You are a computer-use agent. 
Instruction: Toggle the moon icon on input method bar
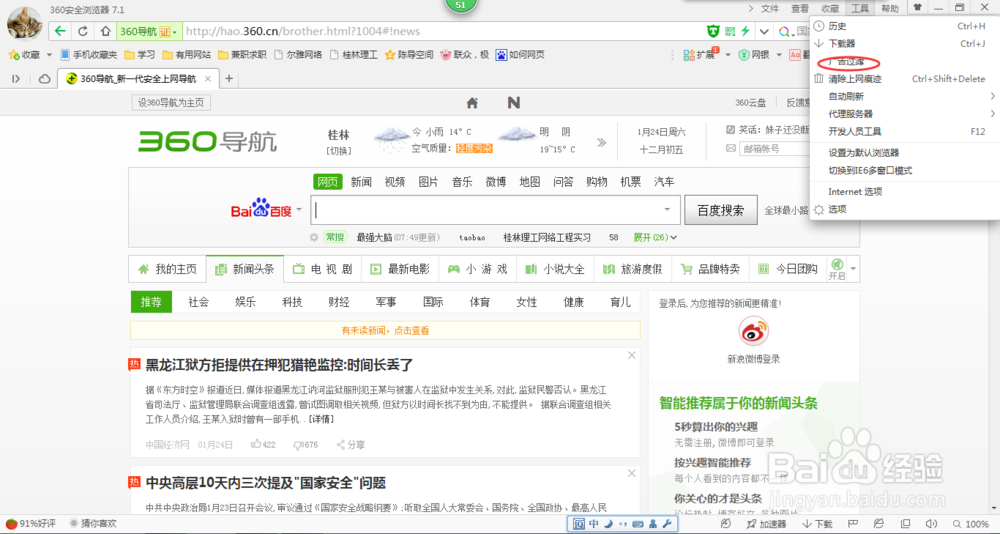608,524
